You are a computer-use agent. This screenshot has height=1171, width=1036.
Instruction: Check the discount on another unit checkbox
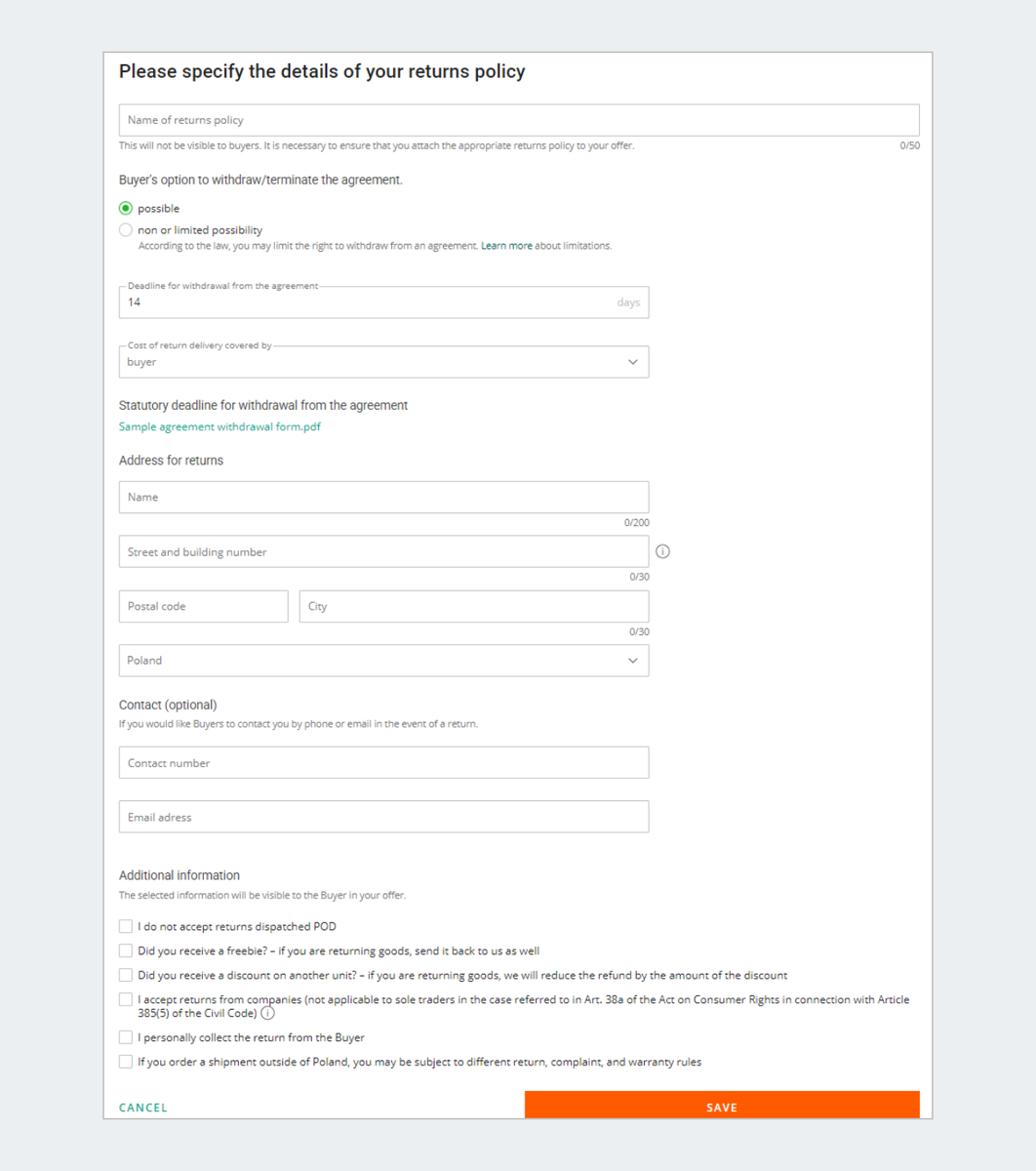click(x=126, y=975)
